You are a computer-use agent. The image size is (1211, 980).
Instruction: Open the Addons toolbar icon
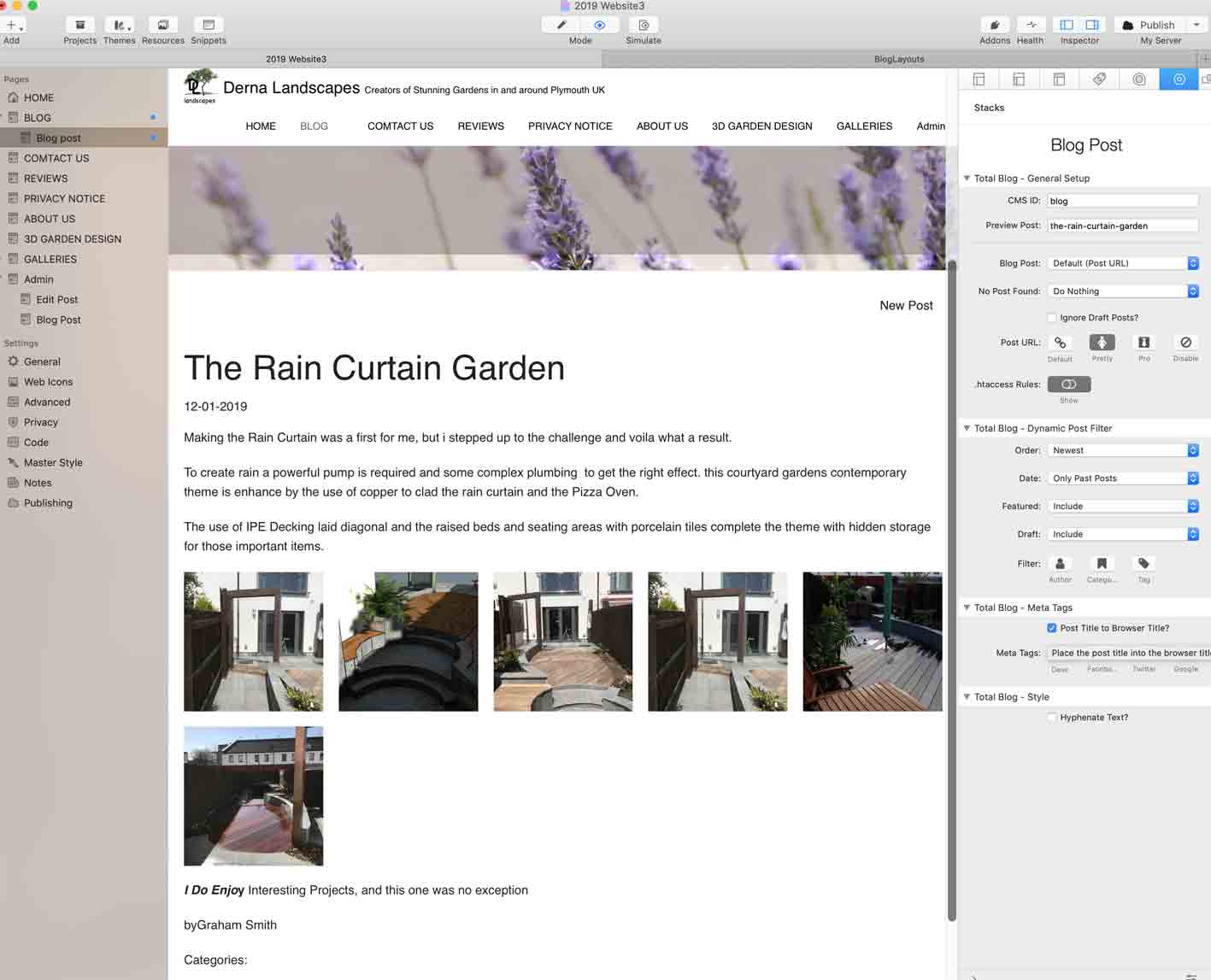995,25
